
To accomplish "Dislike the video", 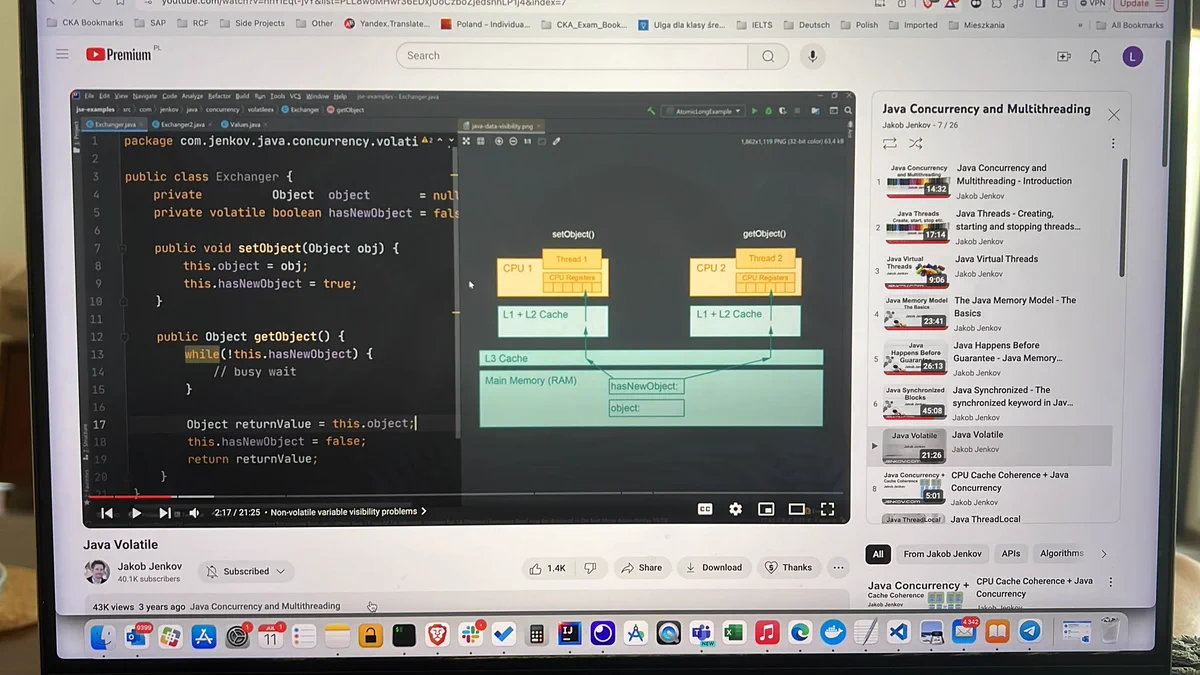I will 590,567.
